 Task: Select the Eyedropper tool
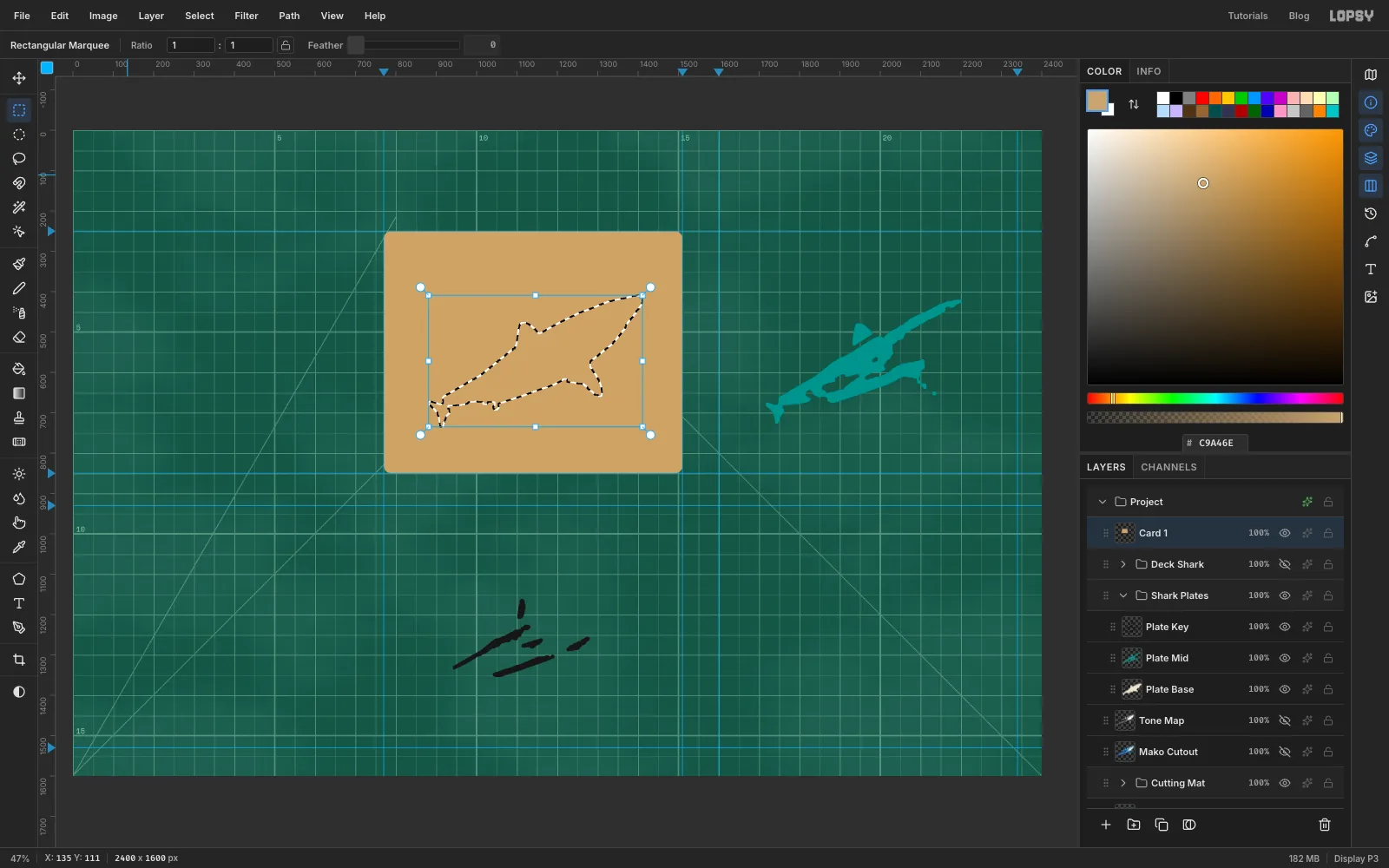[x=19, y=547]
